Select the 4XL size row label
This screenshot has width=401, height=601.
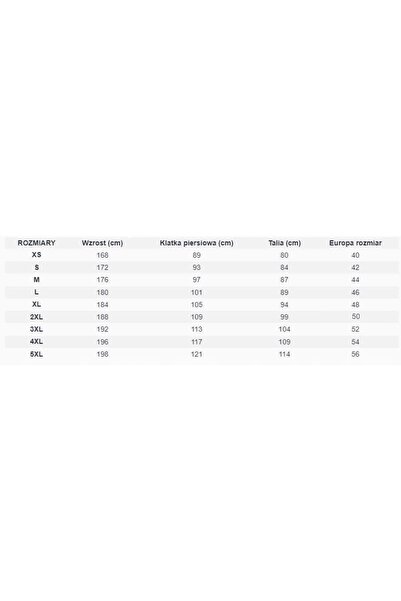pyautogui.click(x=36, y=342)
